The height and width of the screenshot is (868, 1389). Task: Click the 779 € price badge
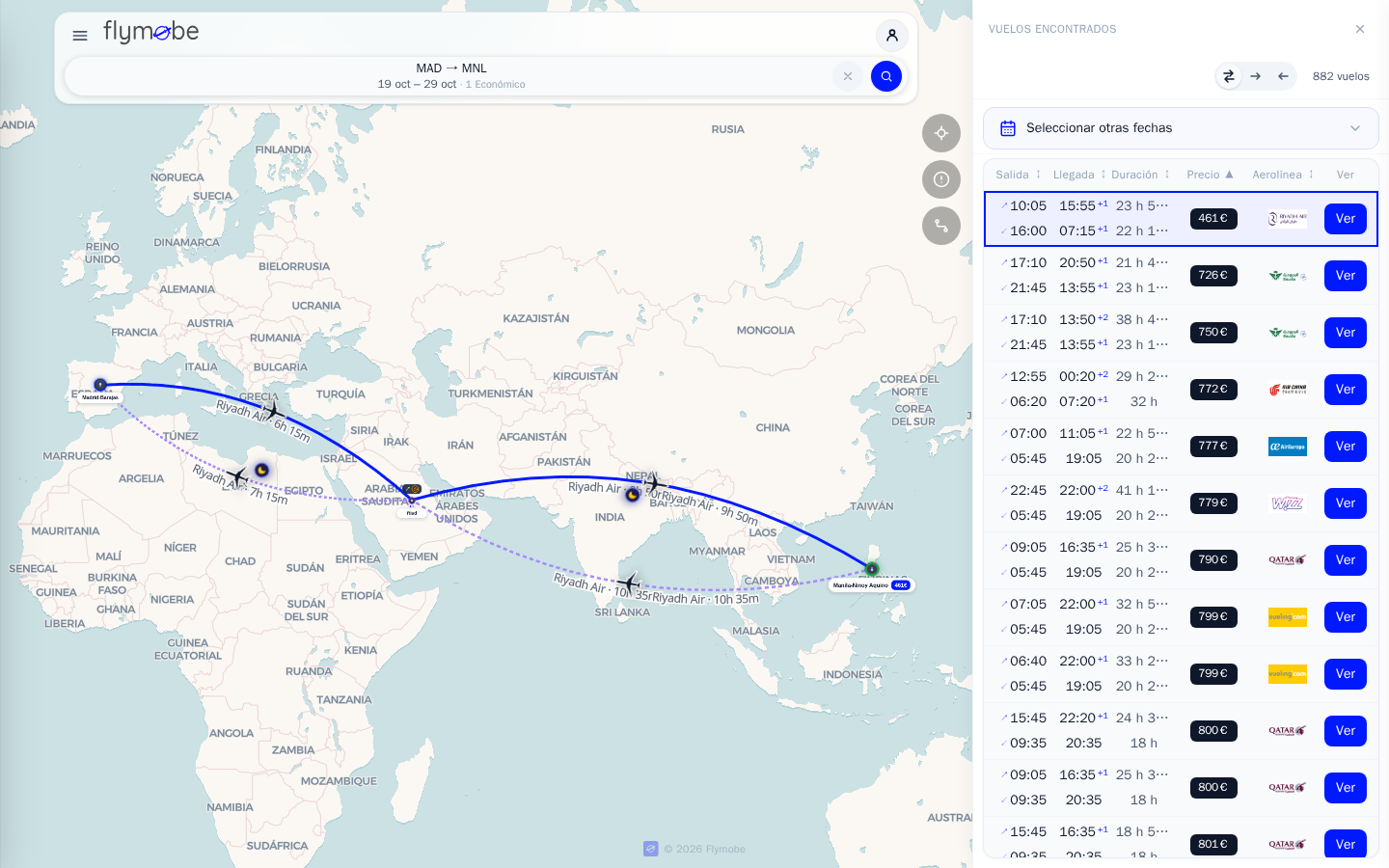(x=1213, y=503)
